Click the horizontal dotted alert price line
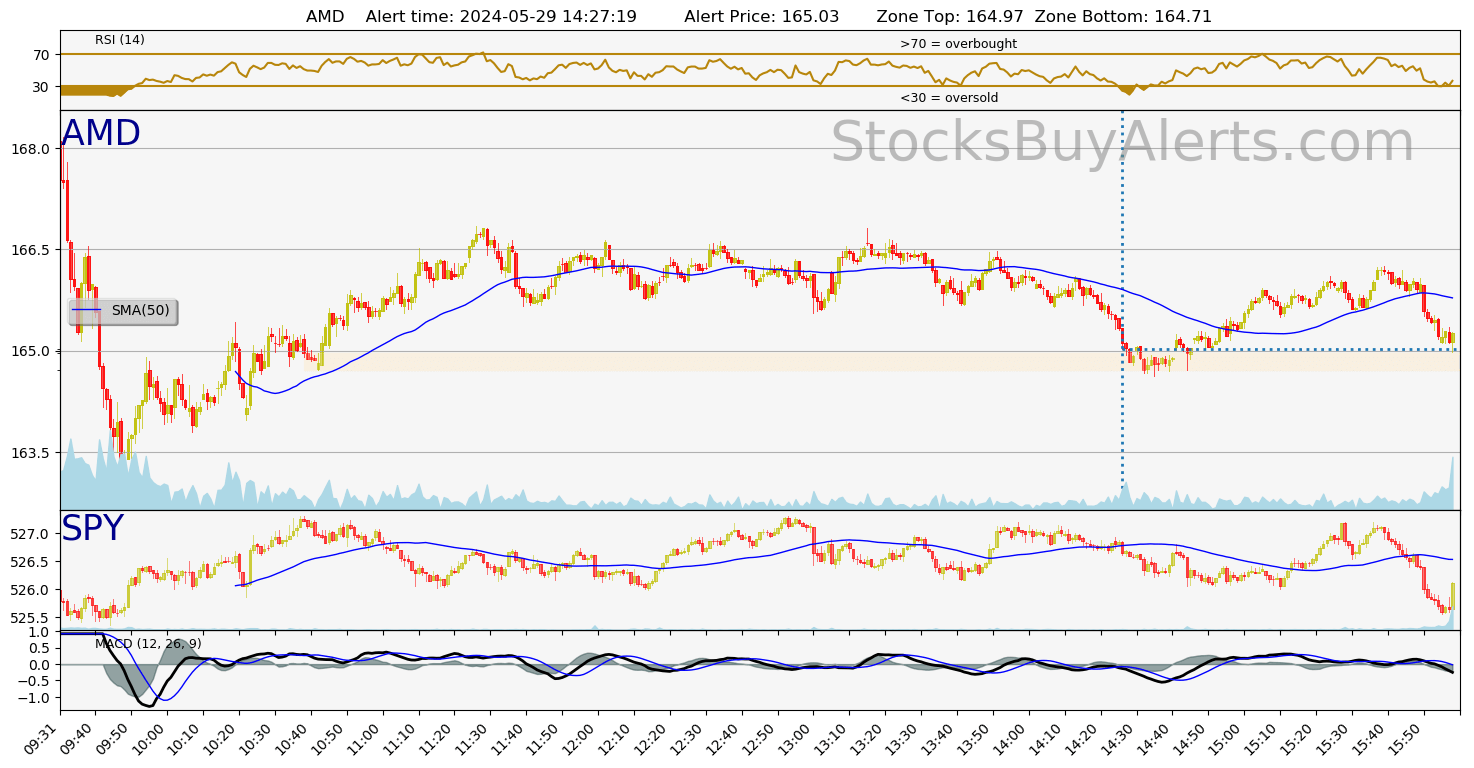 pos(1290,349)
